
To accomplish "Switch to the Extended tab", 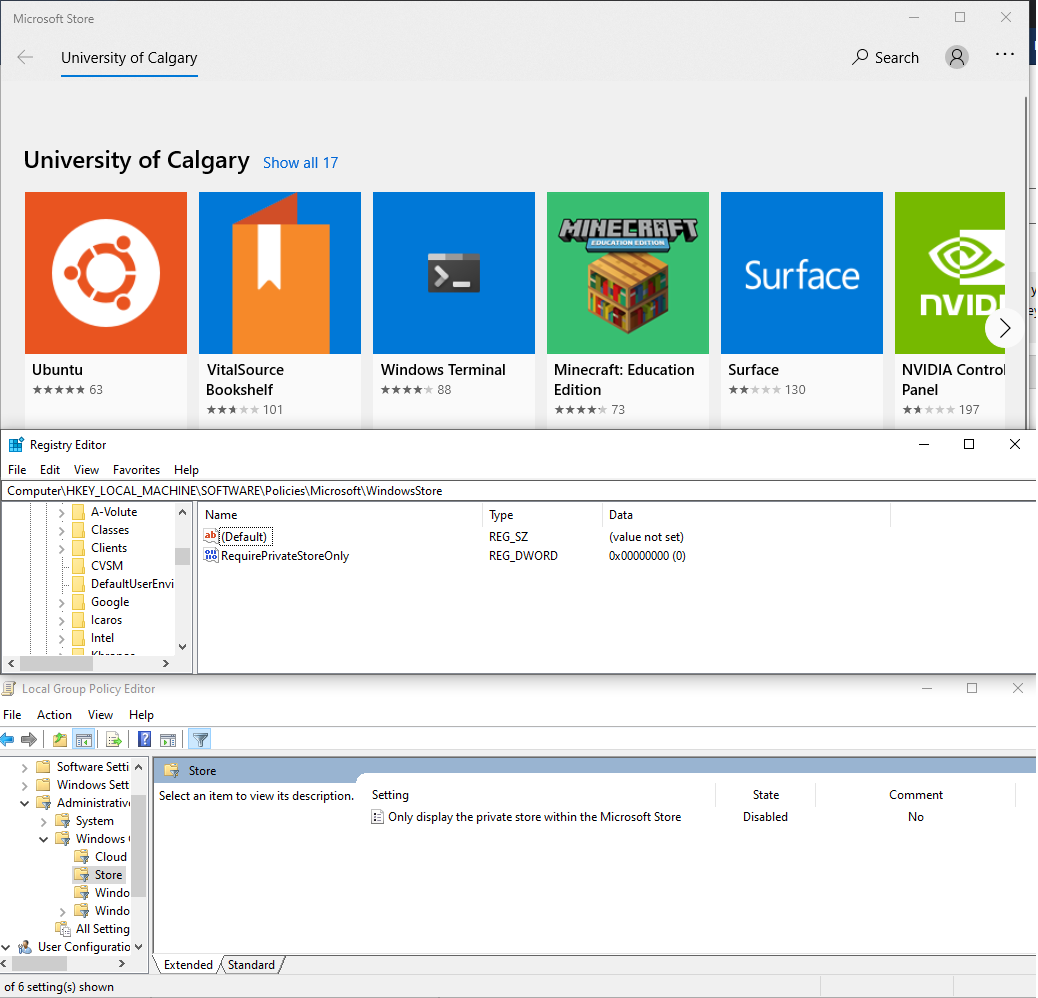I will [188, 965].
